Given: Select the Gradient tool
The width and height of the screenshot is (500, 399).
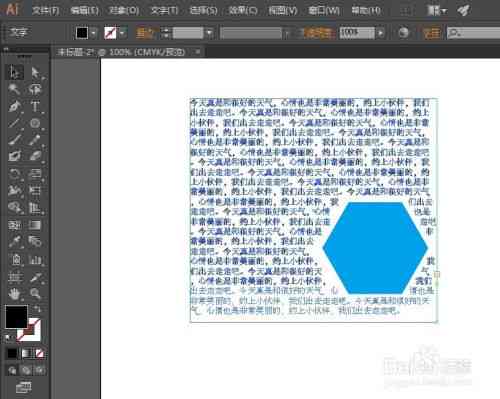Looking at the screenshot, I should click(35, 225).
